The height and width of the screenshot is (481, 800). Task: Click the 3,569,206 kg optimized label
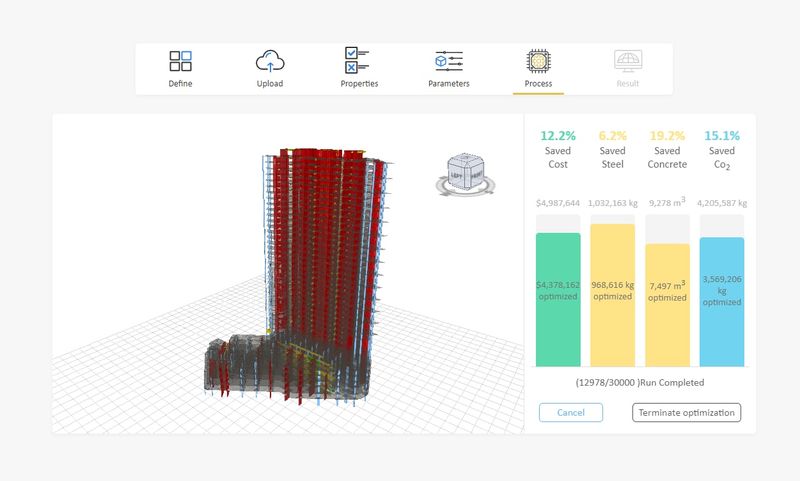722,290
